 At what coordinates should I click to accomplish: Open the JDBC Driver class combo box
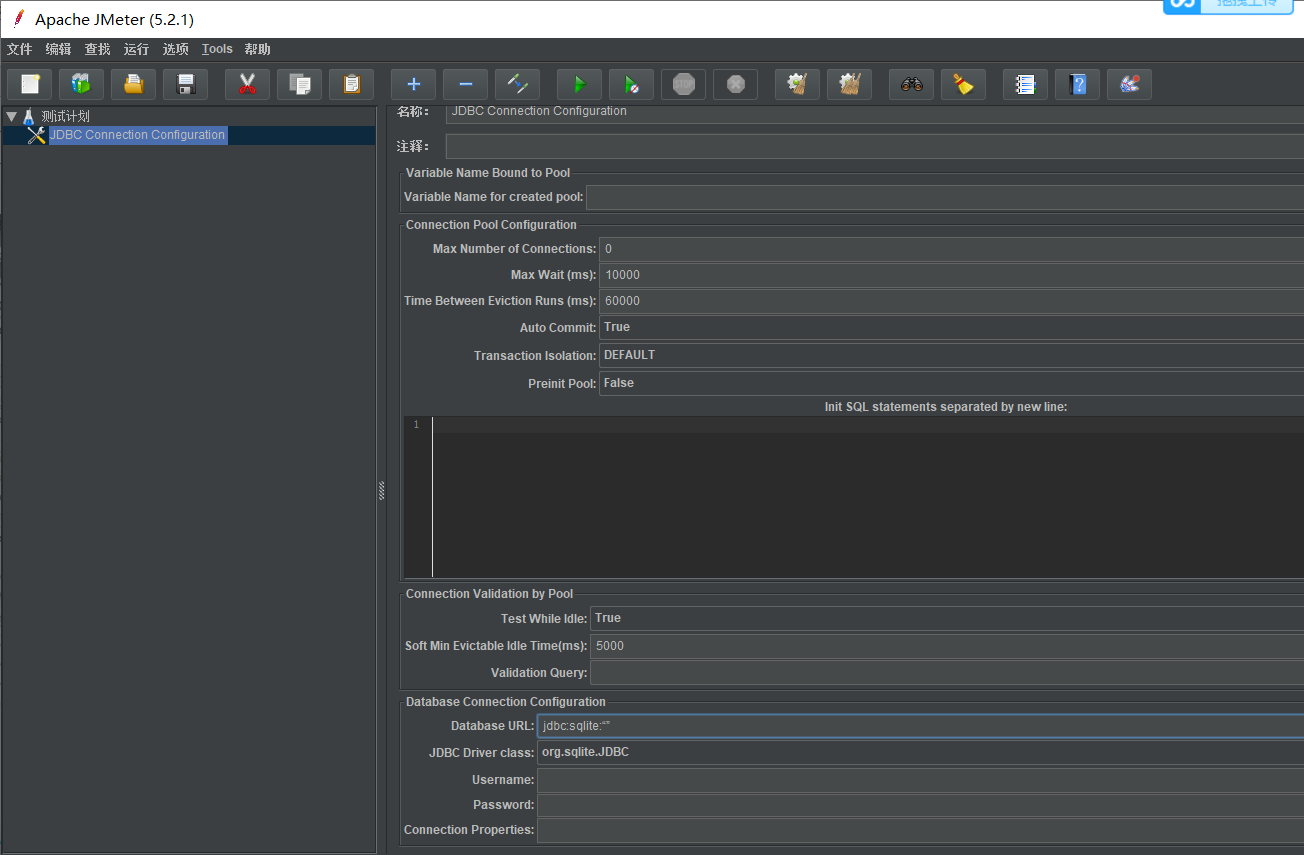click(920, 752)
